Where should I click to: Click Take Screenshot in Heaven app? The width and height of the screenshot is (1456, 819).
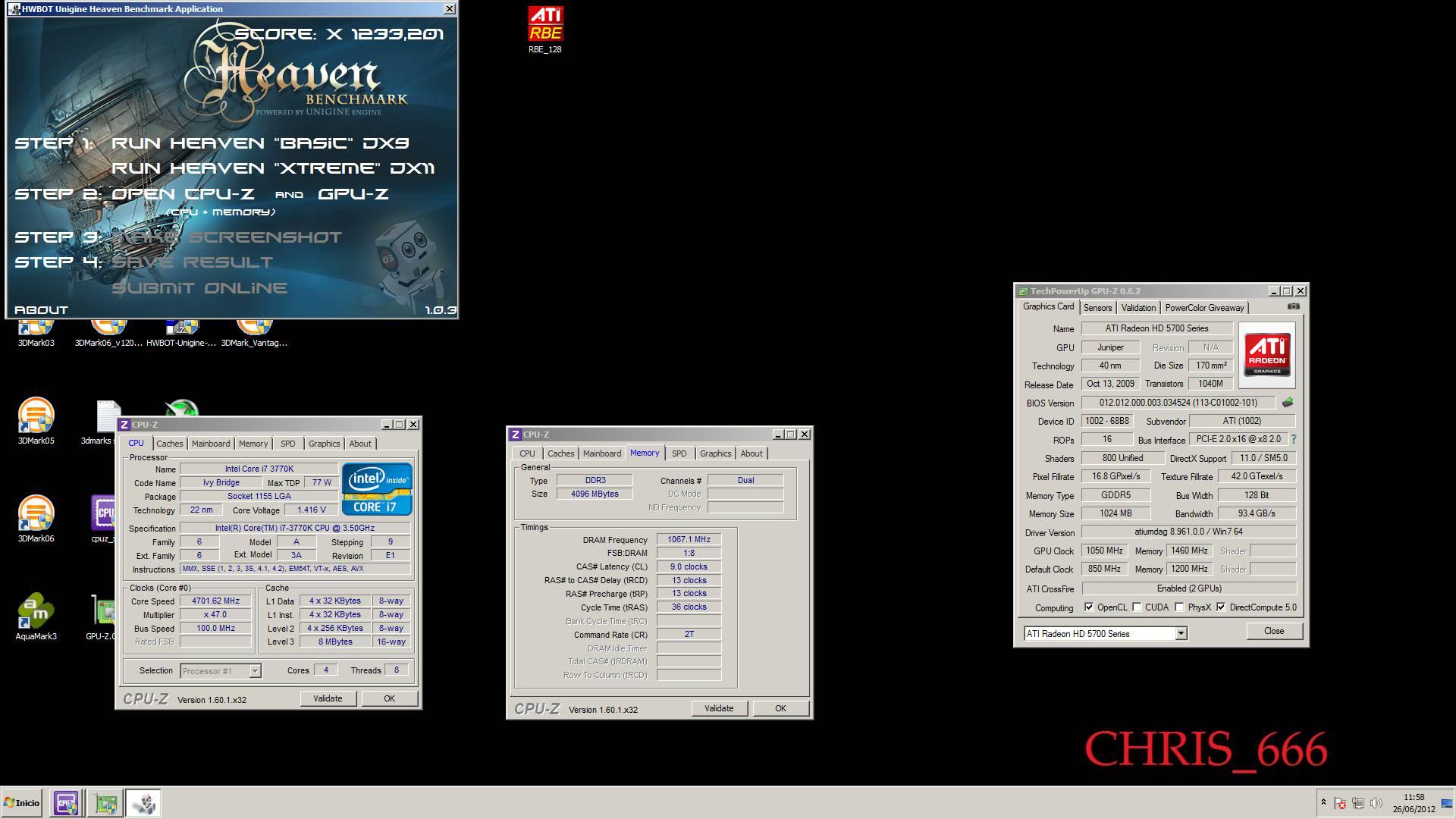(x=227, y=237)
